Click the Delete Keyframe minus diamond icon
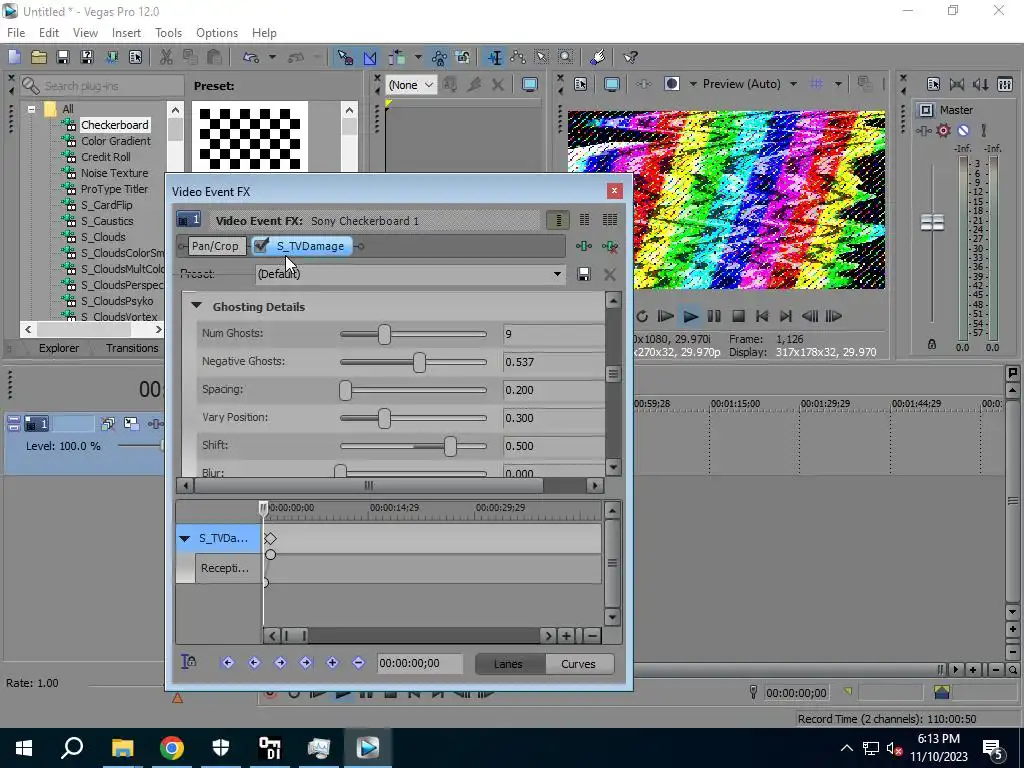The width and height of the screenshot is (1024, 768). (358, 663)
